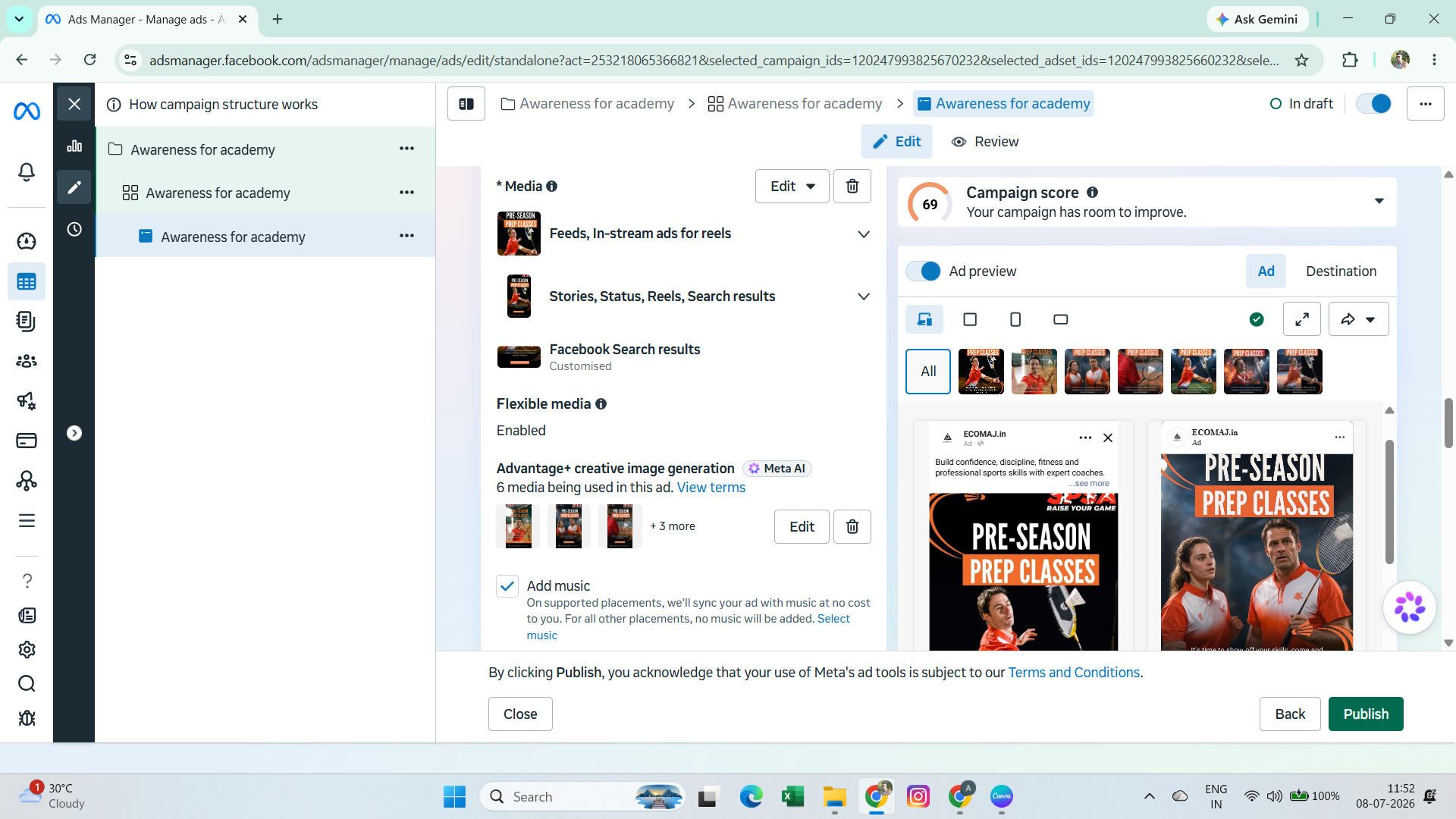The height and width of the screenshot is (819, 1456).
Task: Click the main editor vertical scrollbar
Action: pos(1448,423)
